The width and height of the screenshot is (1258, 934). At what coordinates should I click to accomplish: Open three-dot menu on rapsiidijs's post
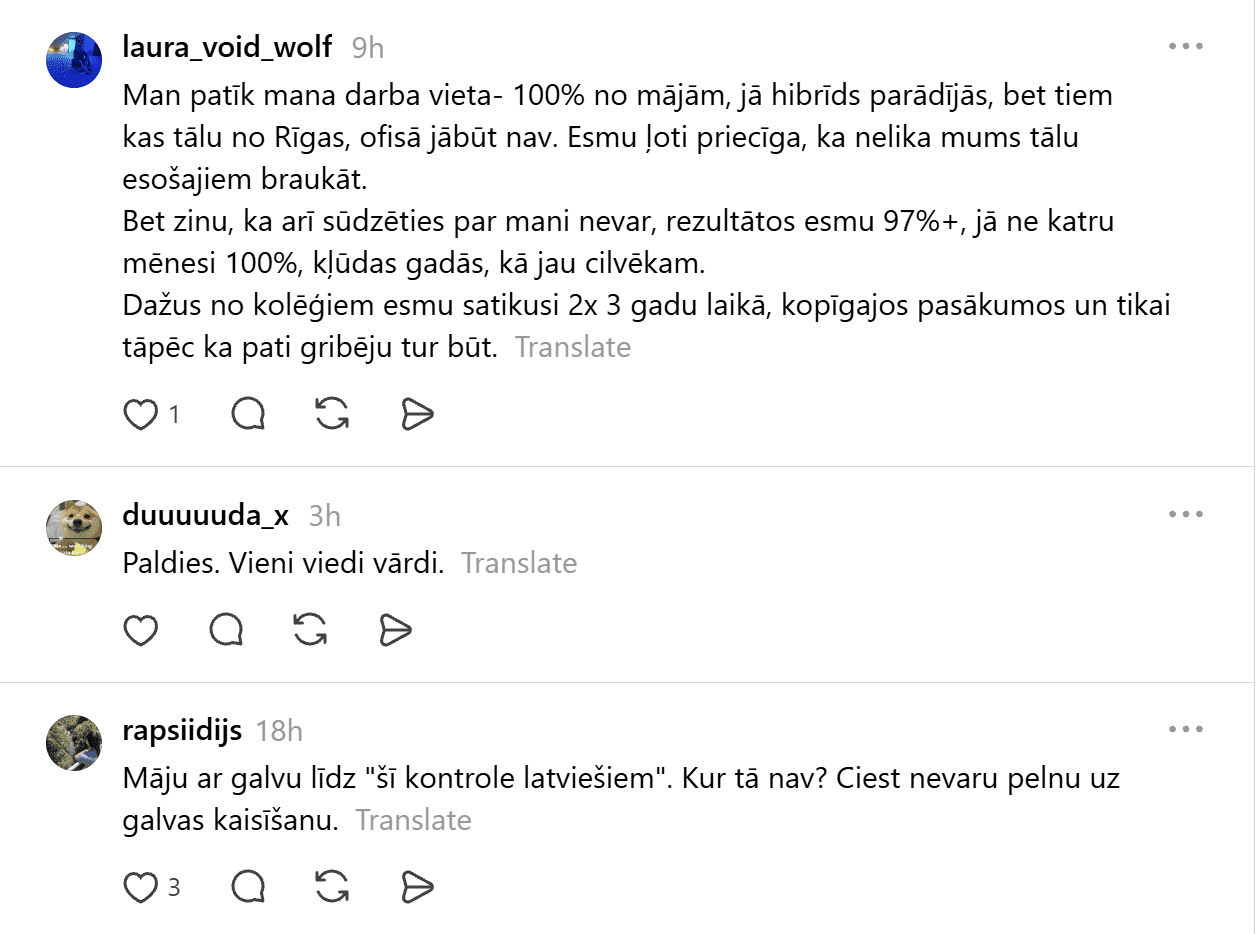click(1186, 730)
